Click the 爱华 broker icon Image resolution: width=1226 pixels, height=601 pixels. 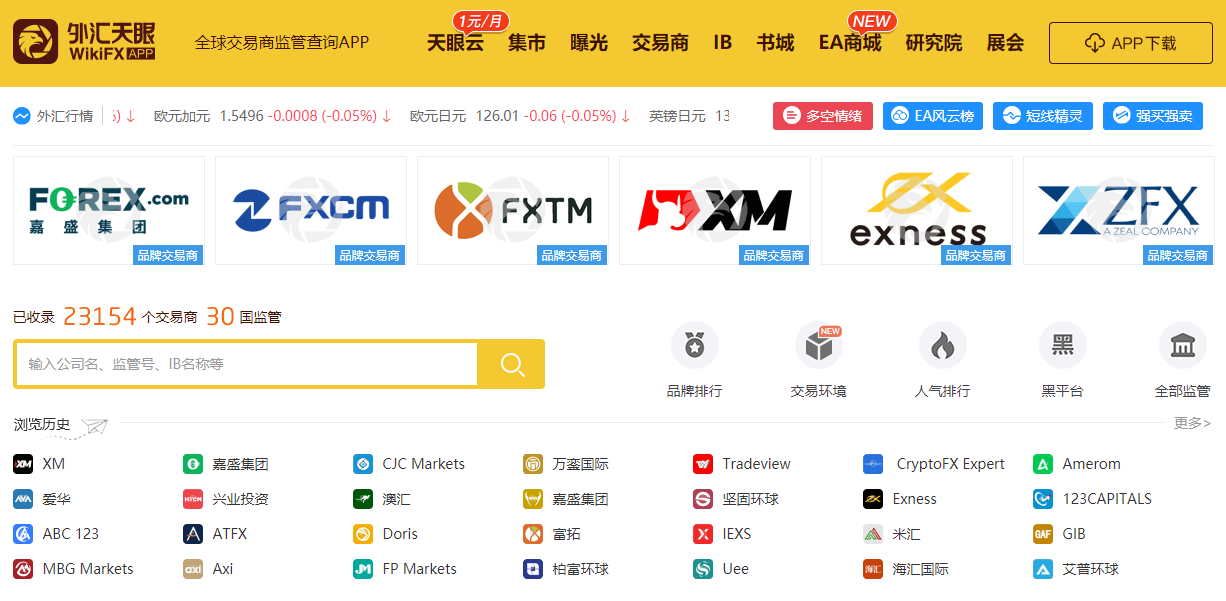point(23,499)
